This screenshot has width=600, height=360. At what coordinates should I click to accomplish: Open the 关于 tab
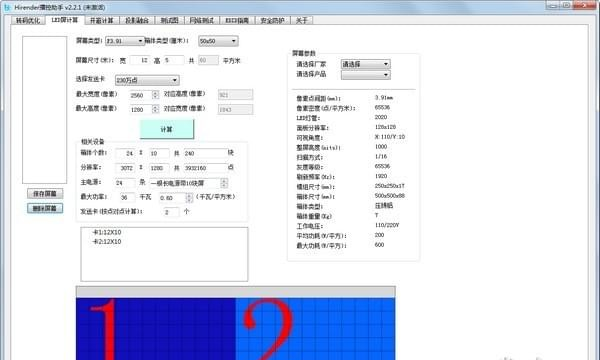coord(302,20)
